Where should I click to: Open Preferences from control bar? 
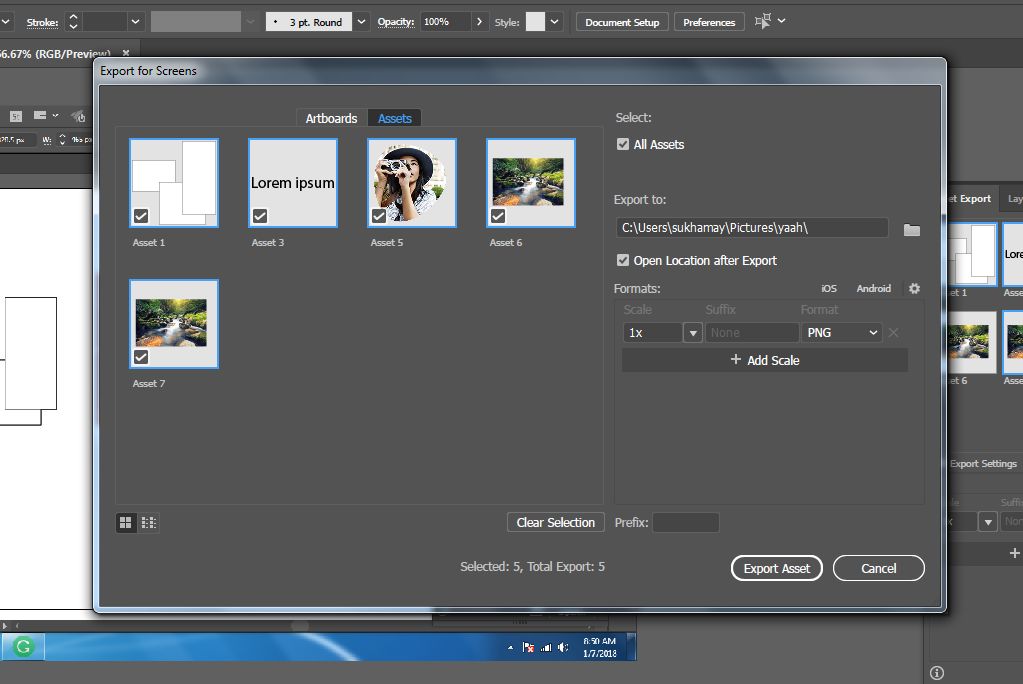[x=709, y=22]
